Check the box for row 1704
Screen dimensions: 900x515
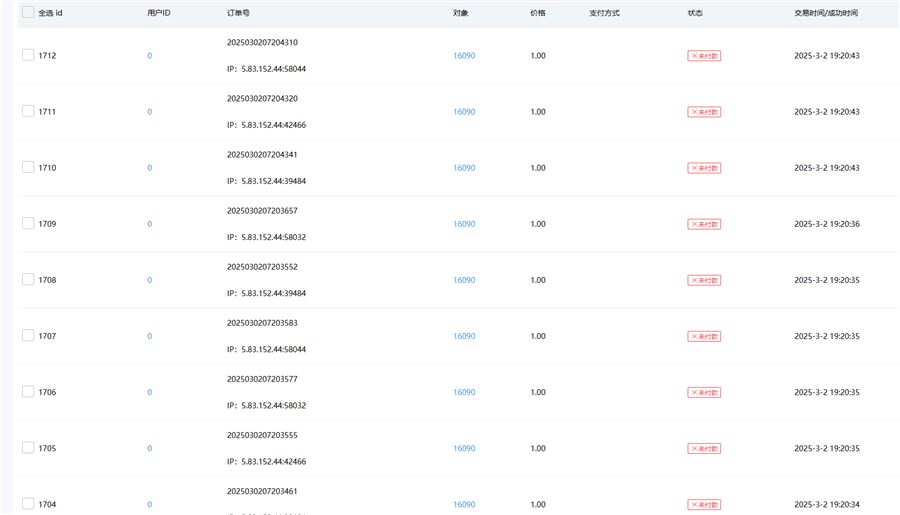pyautogui.click(x=28, y=503)
